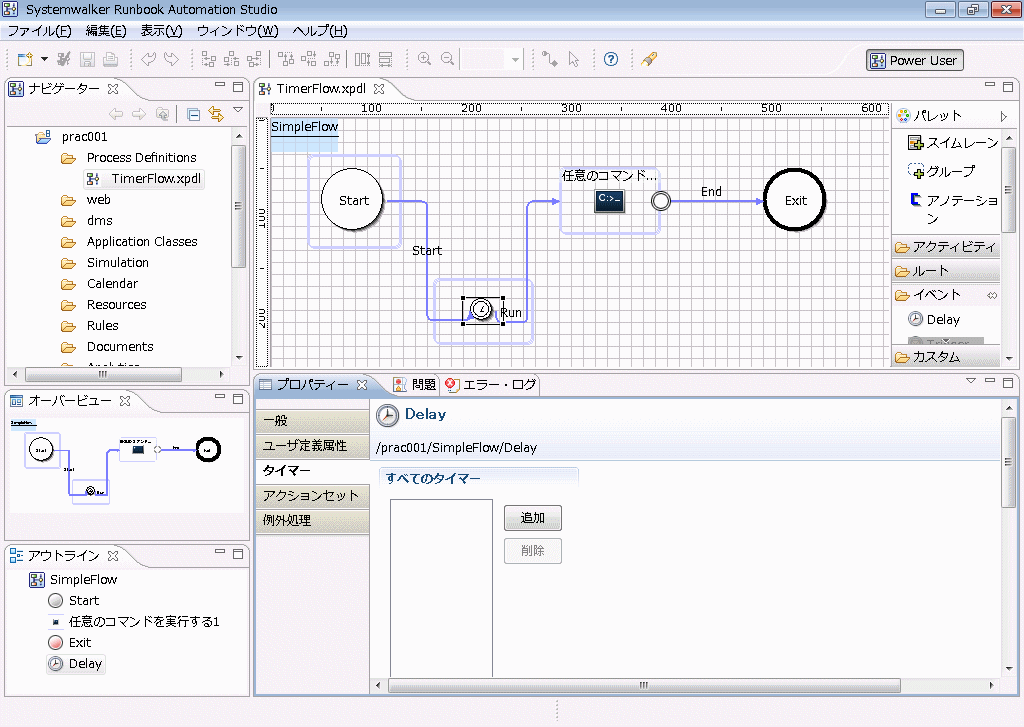Click the 削除 button
Viewport: 1024px width, 727px height.
tap(533, 551)
